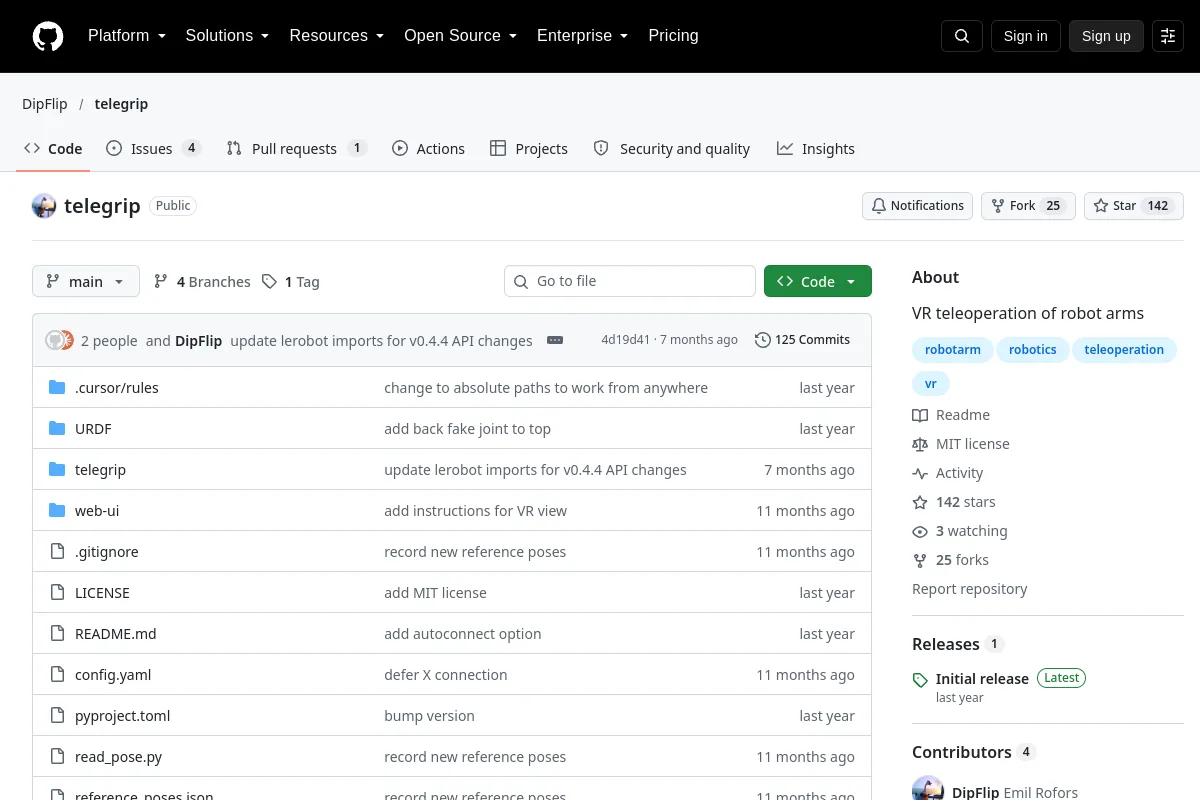Expand the Platform menu

point(127,36)
